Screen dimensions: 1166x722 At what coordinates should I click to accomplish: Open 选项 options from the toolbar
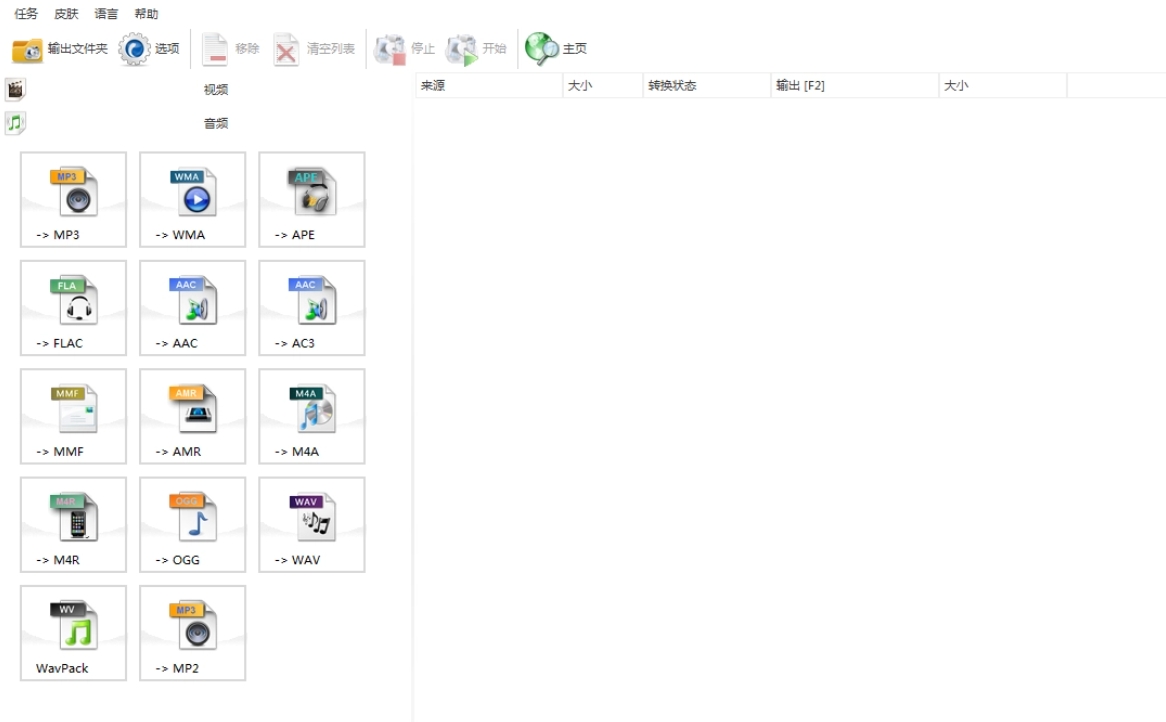click(150, 48)
